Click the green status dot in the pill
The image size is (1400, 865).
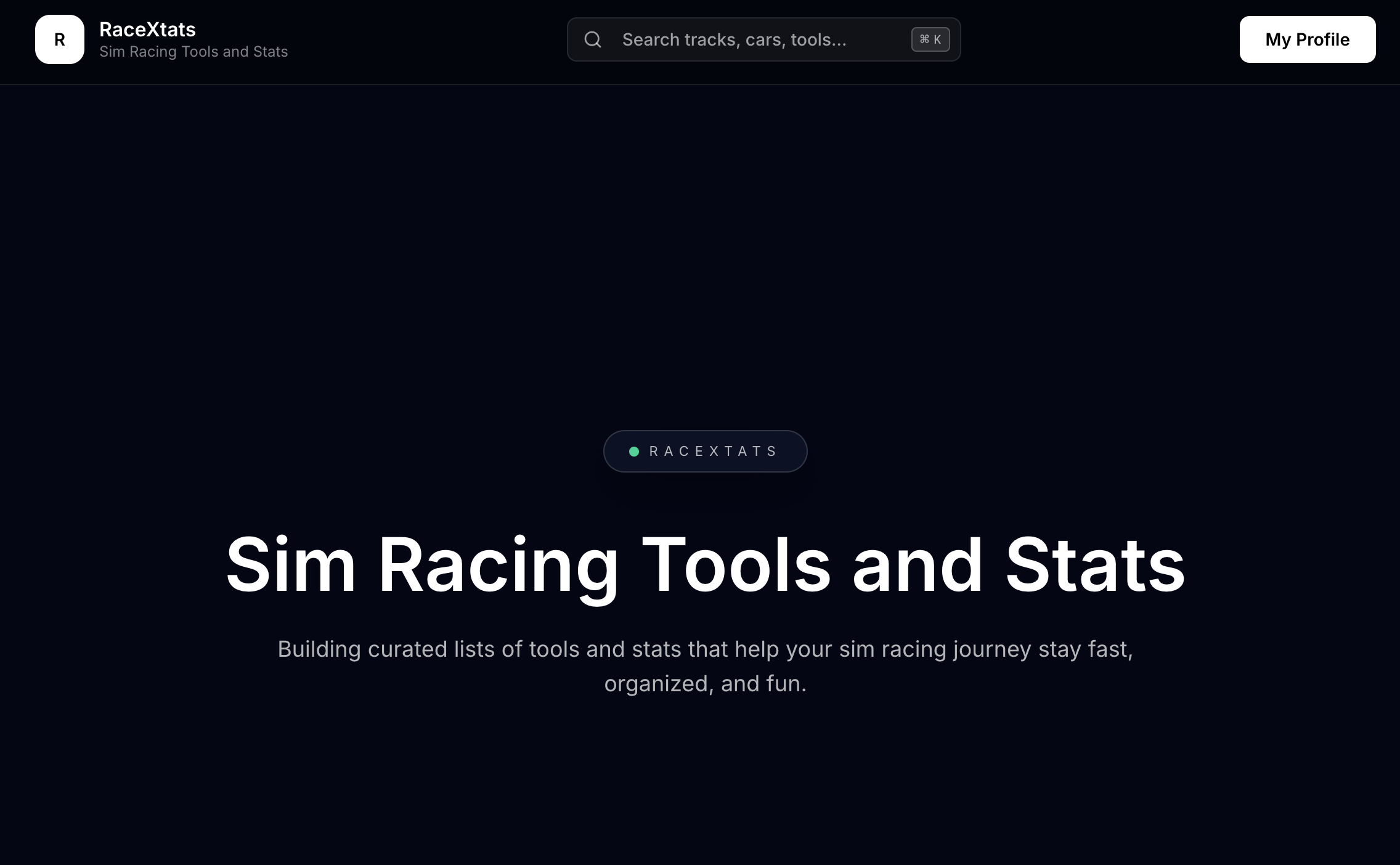coord(634,450)
